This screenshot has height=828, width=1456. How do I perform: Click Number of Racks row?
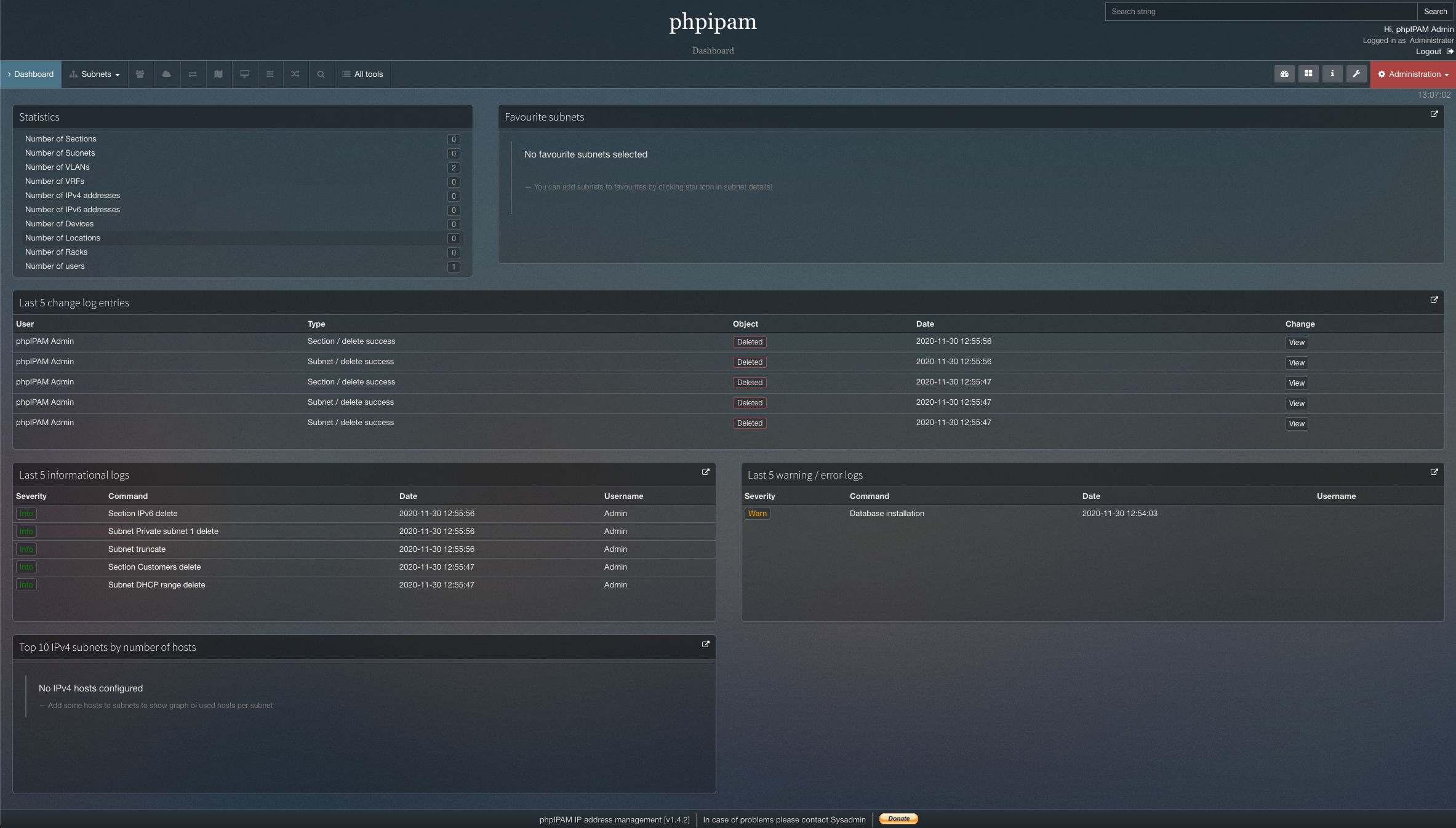[x=242, y=252]
